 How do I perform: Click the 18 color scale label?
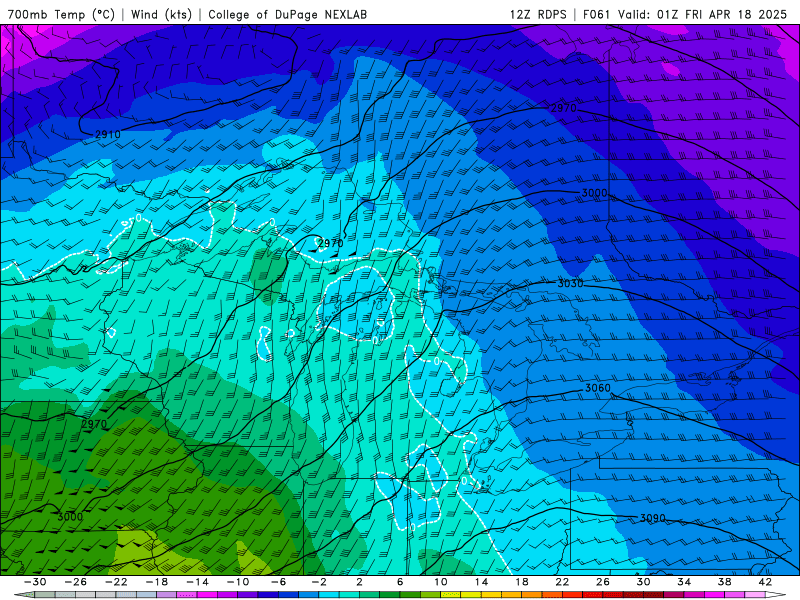coord(521,582)
